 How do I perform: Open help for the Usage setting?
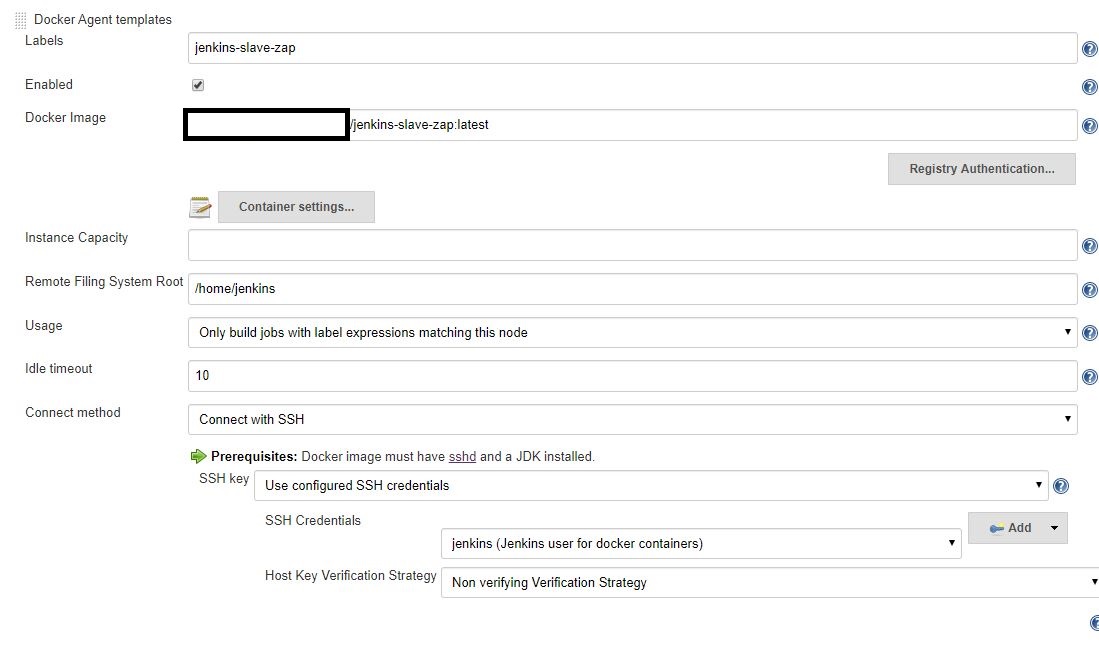[x=1089, y=333]
